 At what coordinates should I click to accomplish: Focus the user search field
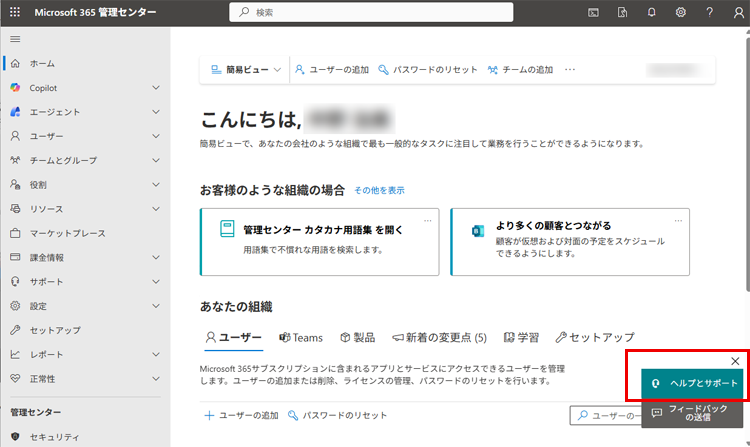click(606, 415)
